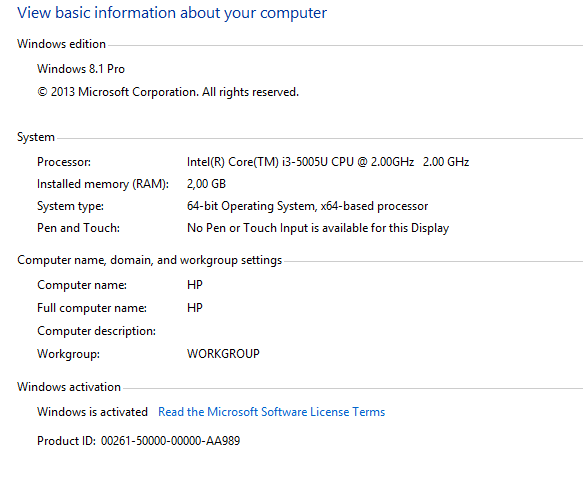Click the 'Pen and Touch:' label

point(78,228)
